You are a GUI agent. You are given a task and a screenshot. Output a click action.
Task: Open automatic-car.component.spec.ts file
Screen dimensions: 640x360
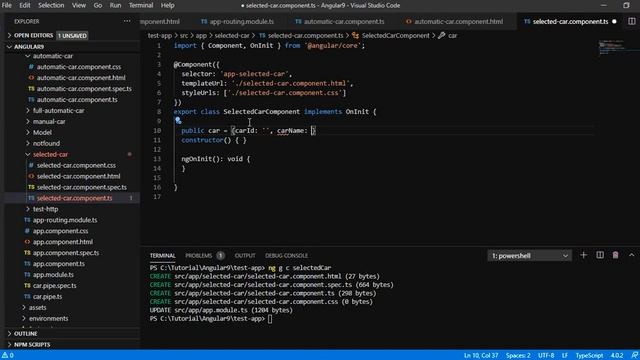coord(84,89)
